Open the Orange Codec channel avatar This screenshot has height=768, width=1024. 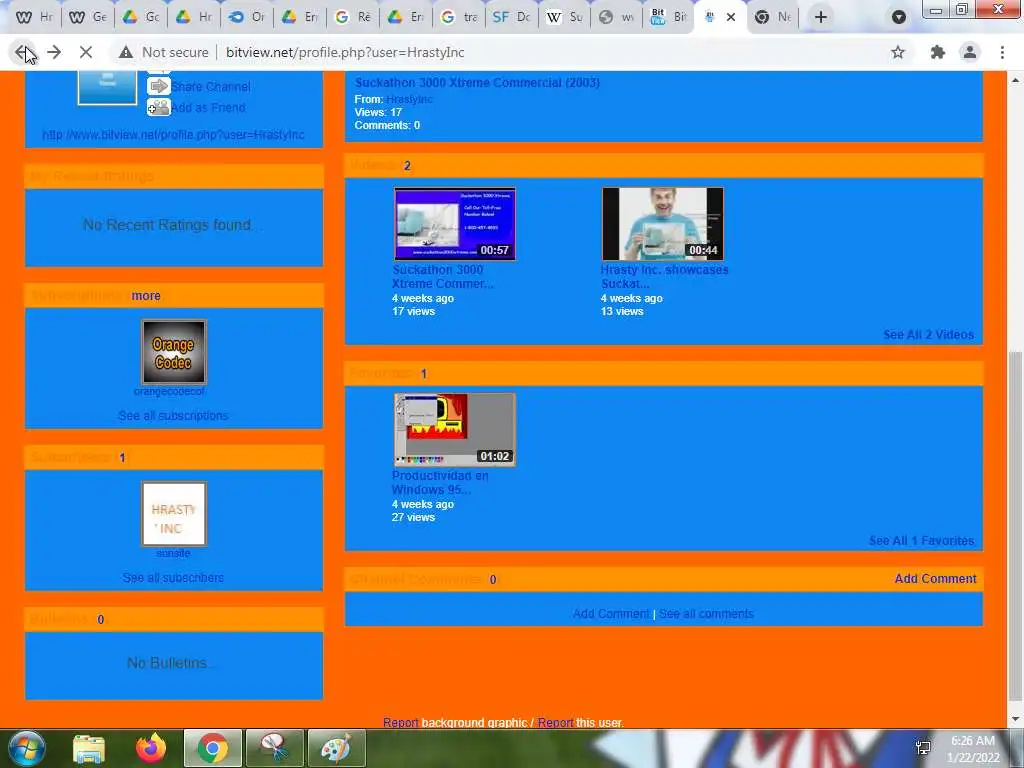coord(174,352)
